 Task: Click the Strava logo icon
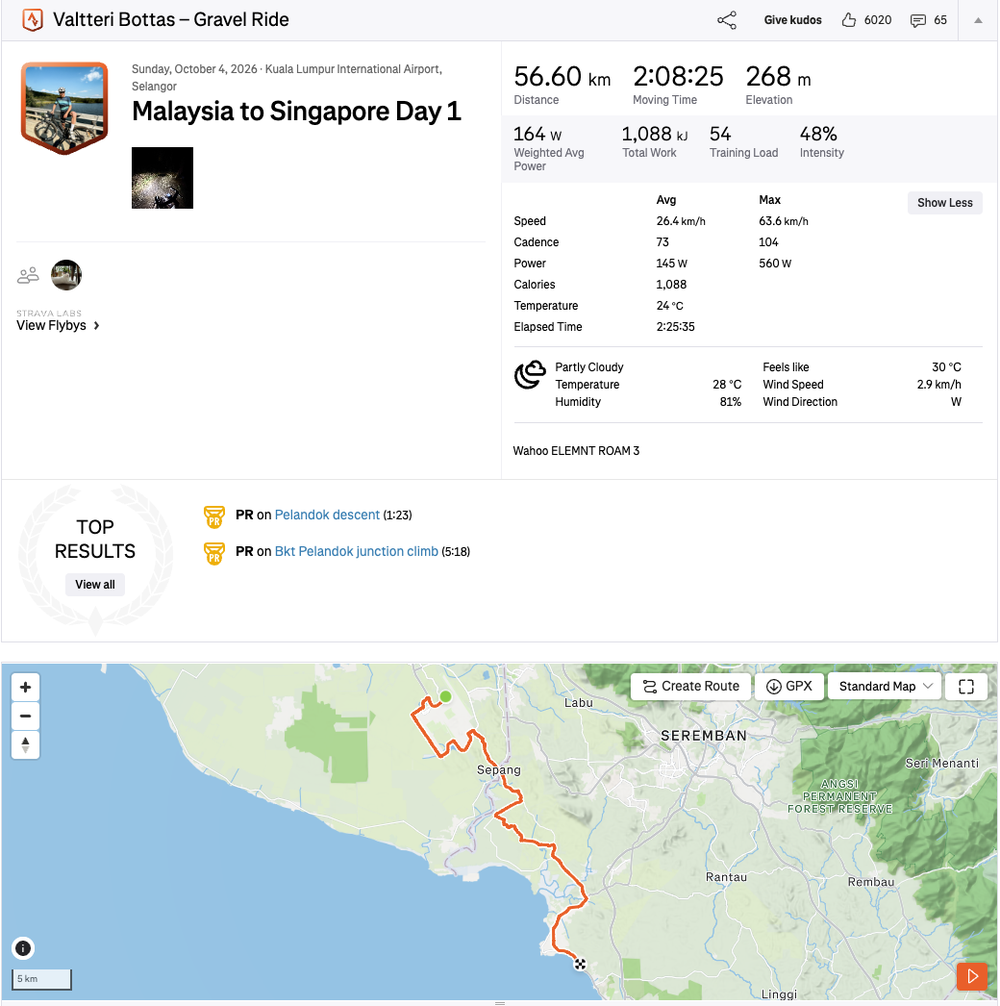tap(32, 20)
